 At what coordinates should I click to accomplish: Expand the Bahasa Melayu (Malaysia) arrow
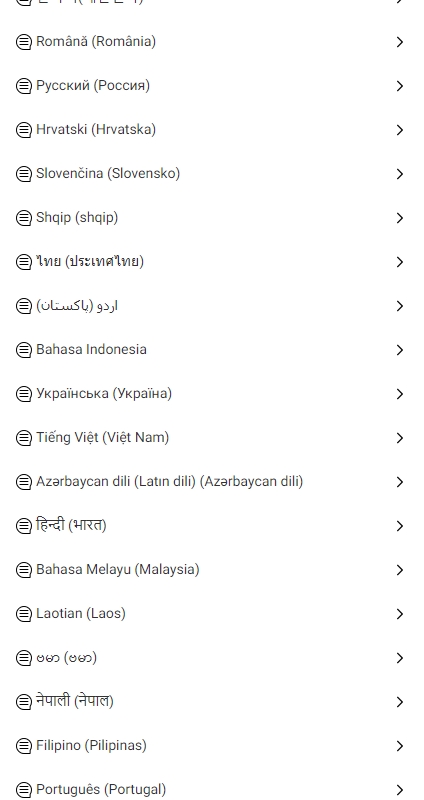click(x=400, y=570)
